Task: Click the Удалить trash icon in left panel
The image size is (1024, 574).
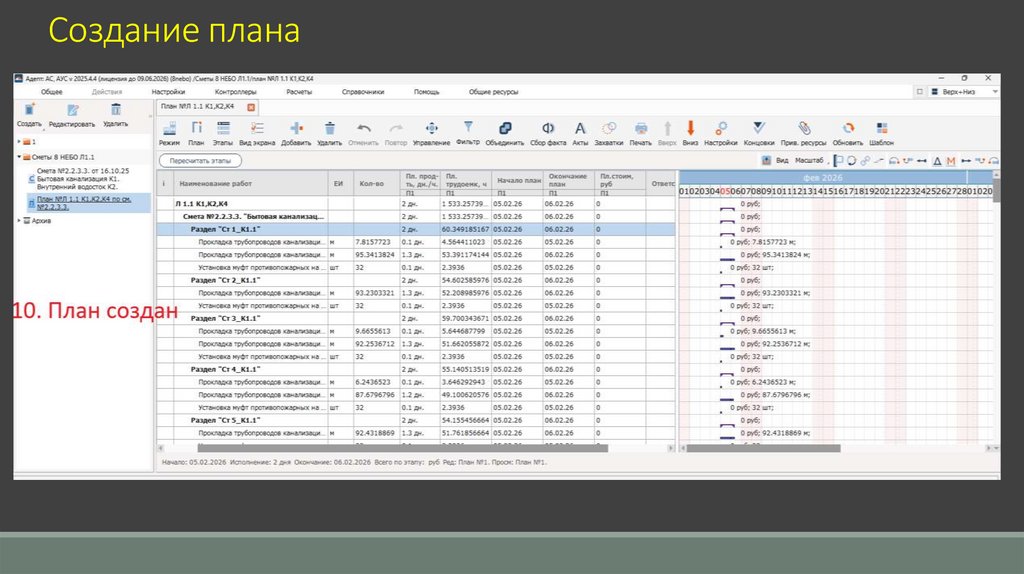Action: pos(116,110)
